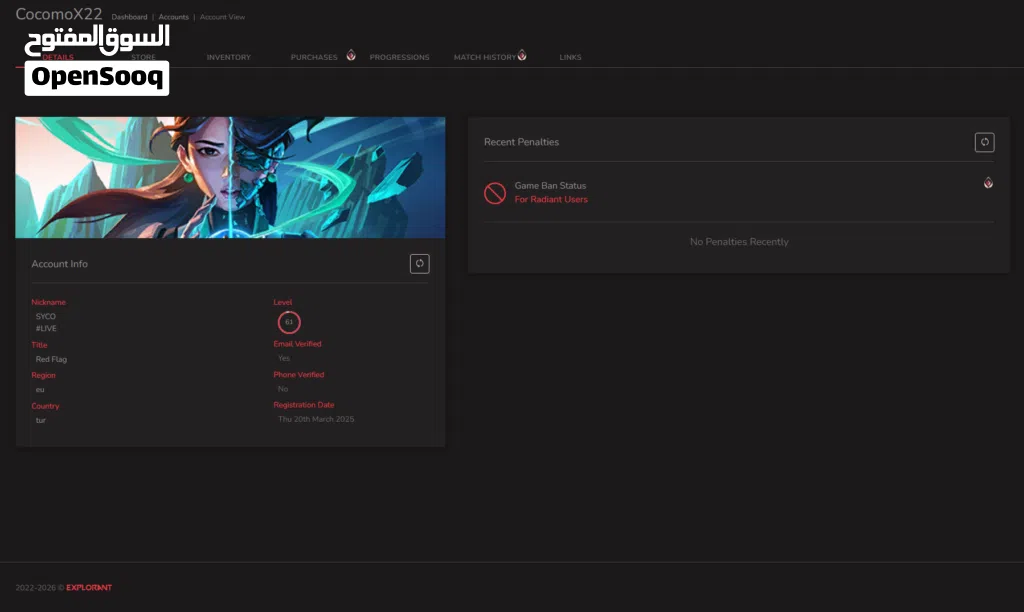Screen dimensions: 1024x612
Task: Click the No Penalties Recently message
Action: click(x=739, y=242)
